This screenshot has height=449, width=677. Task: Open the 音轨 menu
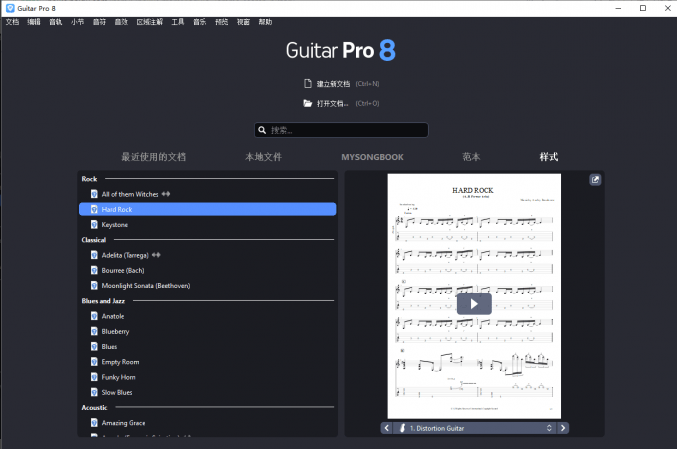(56, 22)
